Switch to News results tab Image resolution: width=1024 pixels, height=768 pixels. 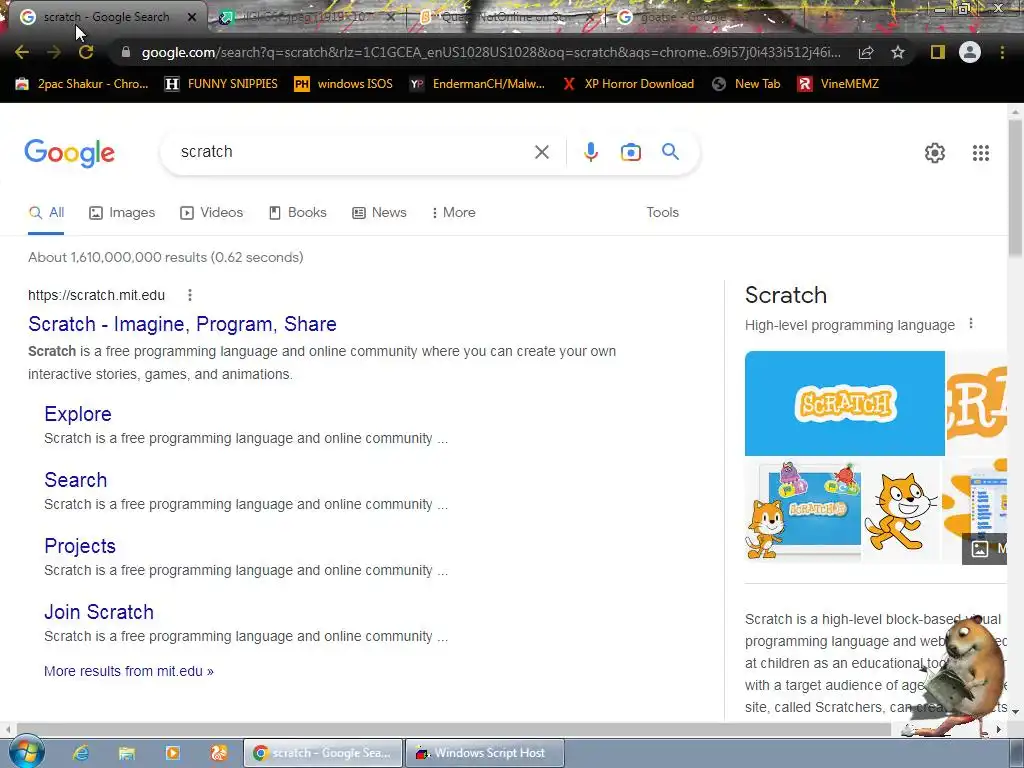[x=379, y=213]
